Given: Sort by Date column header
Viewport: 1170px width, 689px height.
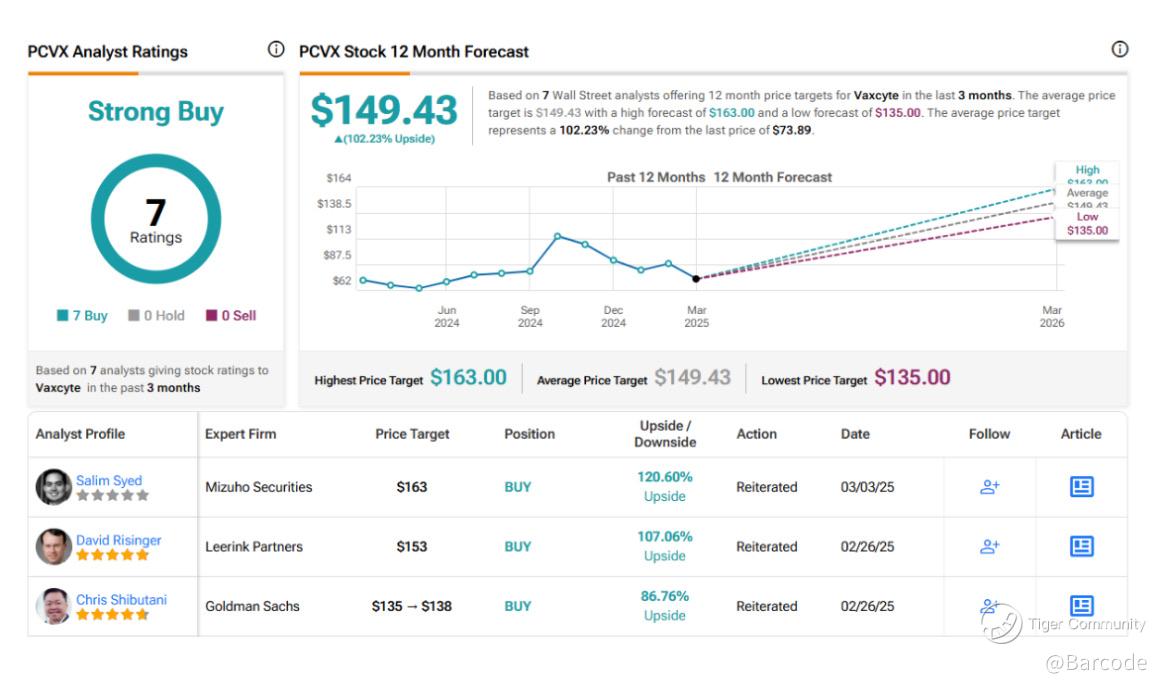Looking at the screenshot, I should coord(855,434).
